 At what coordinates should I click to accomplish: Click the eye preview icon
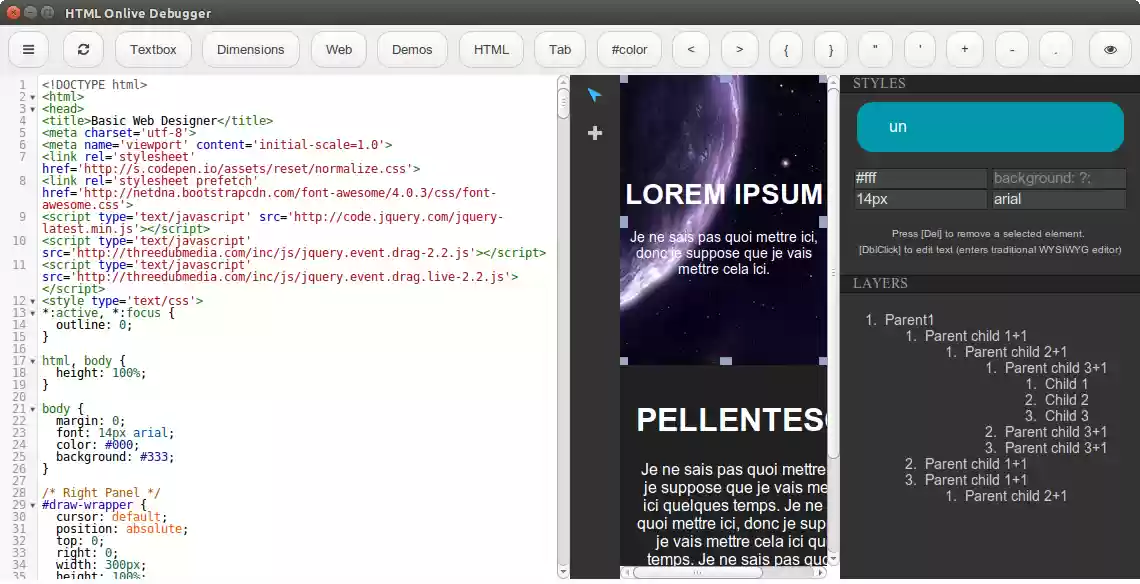pos(1110,49)
